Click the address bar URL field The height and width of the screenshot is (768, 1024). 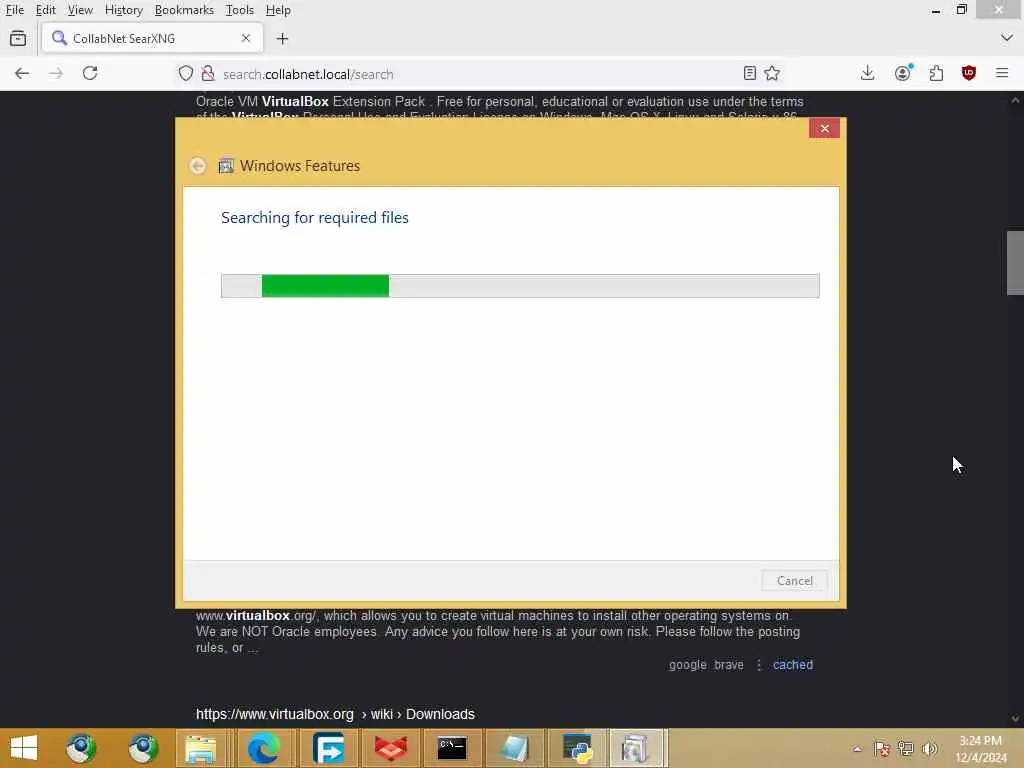click(477, 74)
